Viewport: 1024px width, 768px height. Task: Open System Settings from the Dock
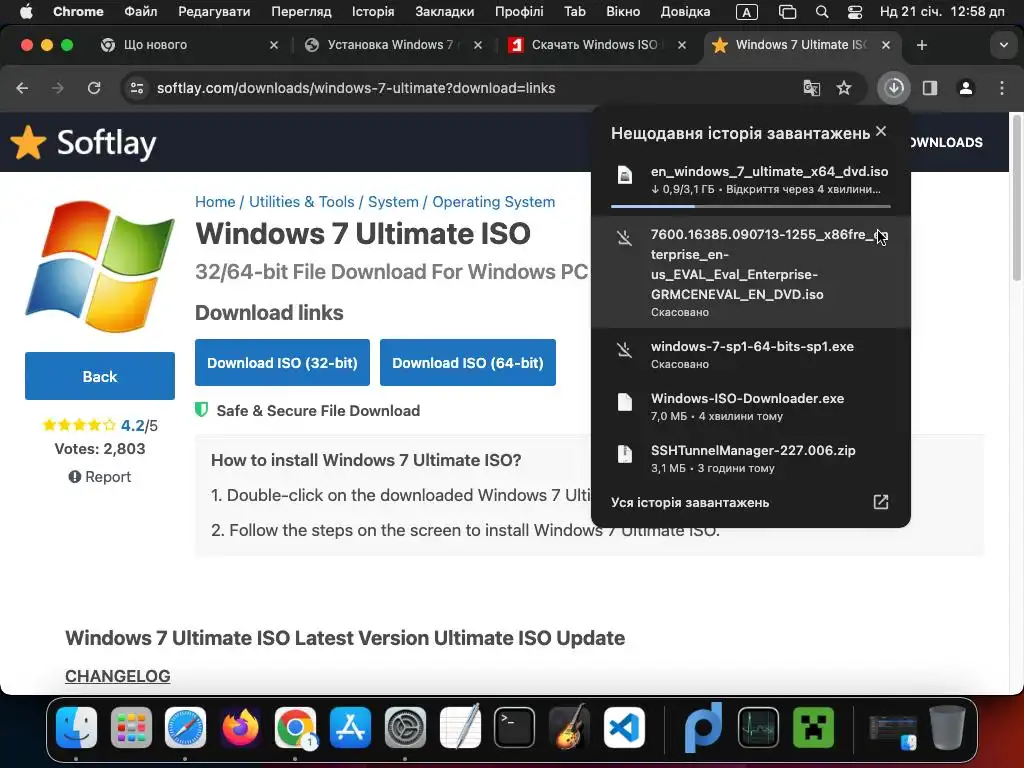(x=405, y=727)
